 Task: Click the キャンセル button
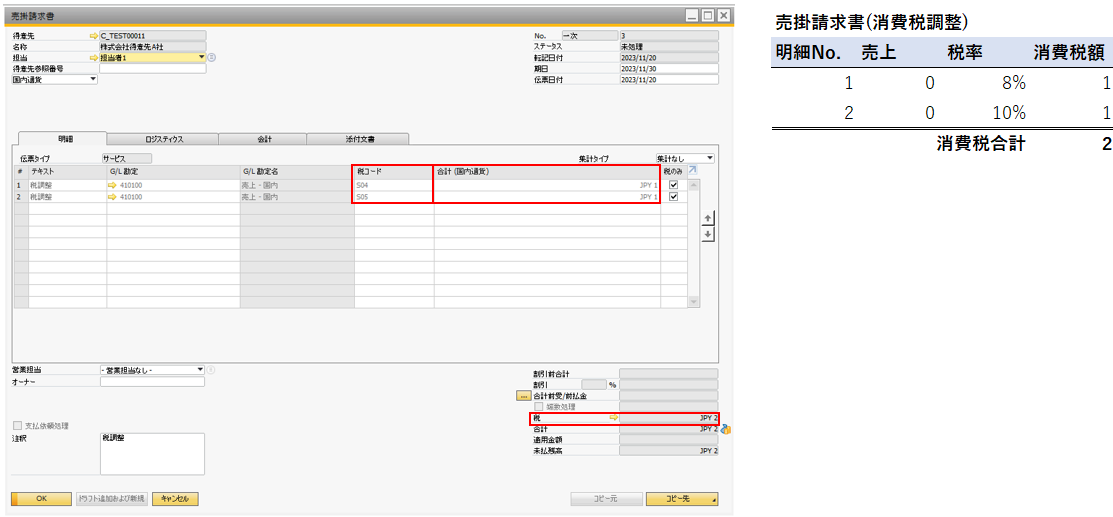tap(175, 499)
